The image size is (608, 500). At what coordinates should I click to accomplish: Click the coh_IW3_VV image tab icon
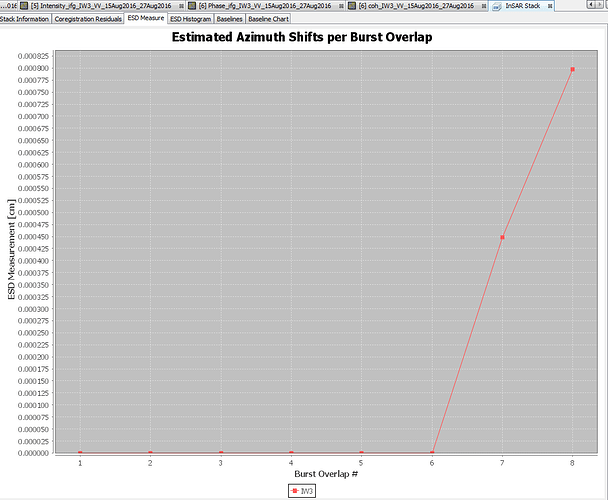pyautogui.click(x=352, y=6)
